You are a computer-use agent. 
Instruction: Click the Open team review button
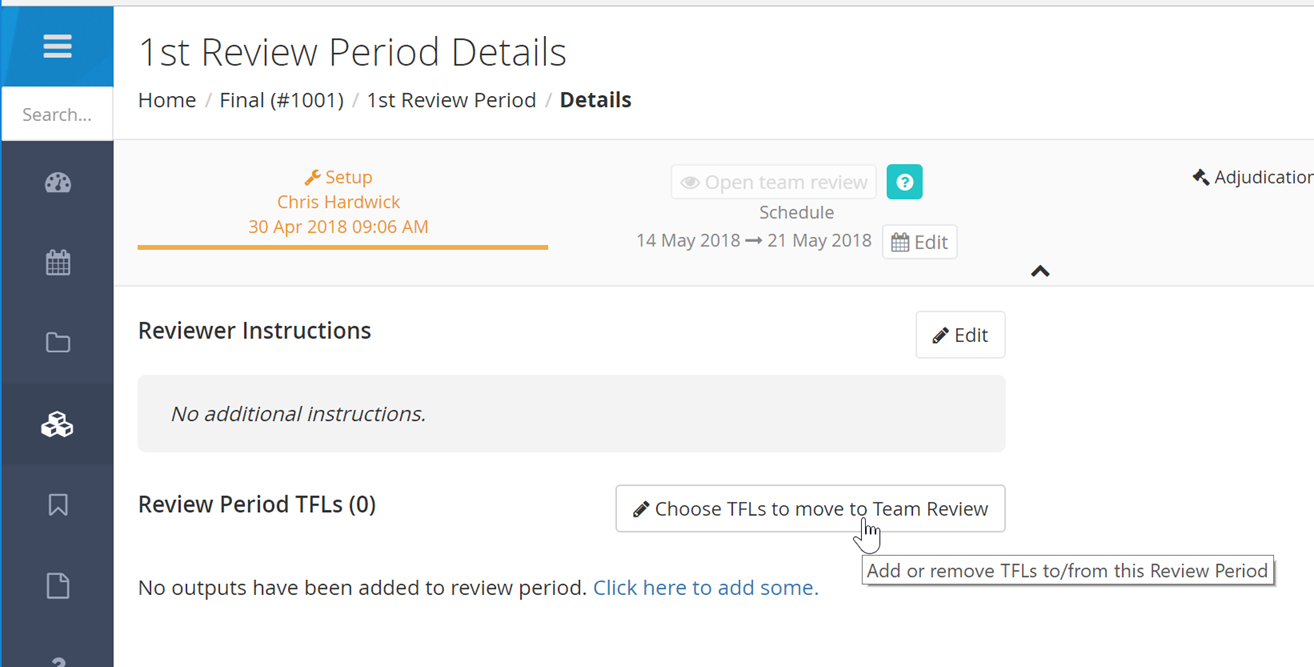(774, 182)
